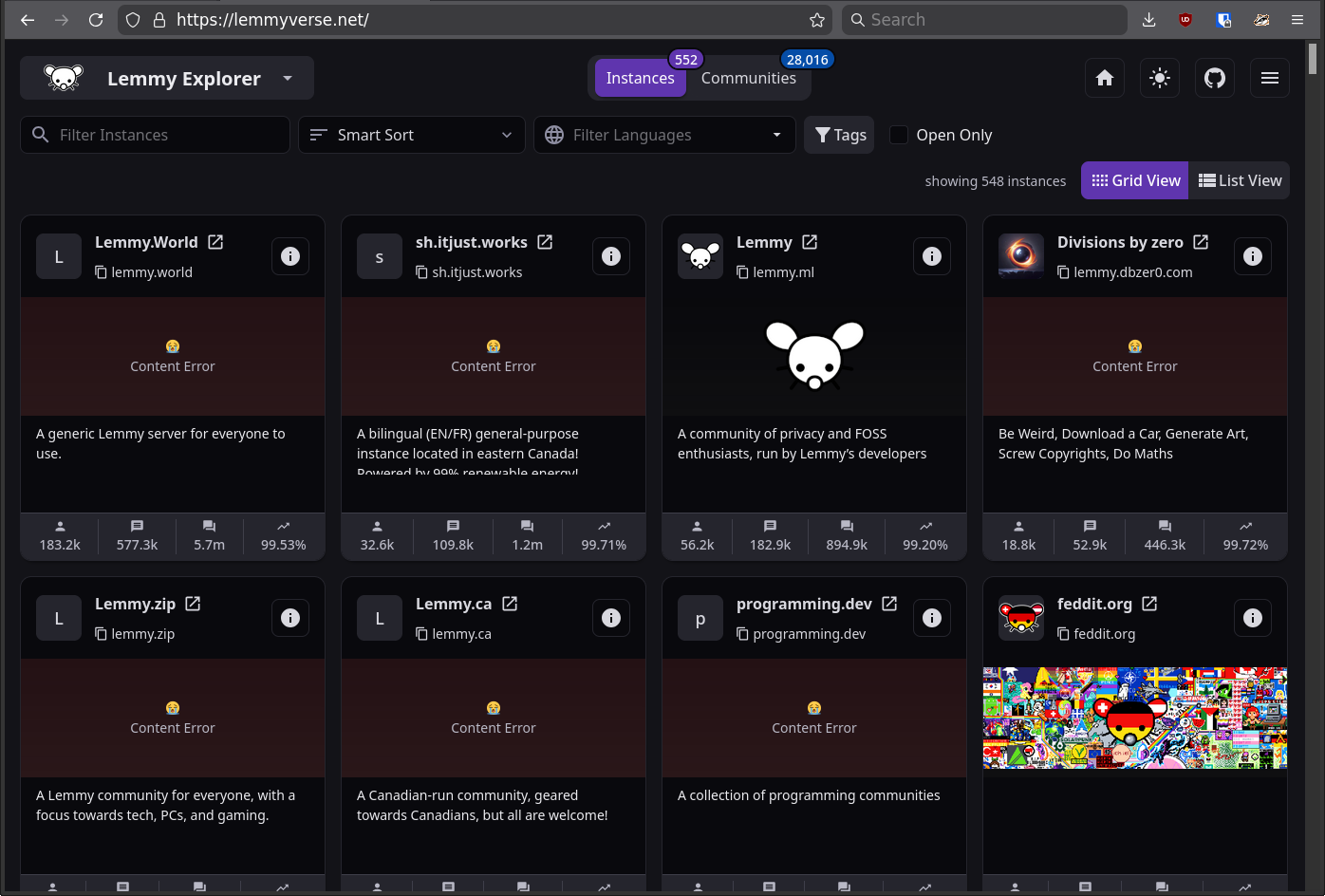Expand the Smart Sort dropdown
Screen dimensions: 1325x896
[x=412, y=135]
